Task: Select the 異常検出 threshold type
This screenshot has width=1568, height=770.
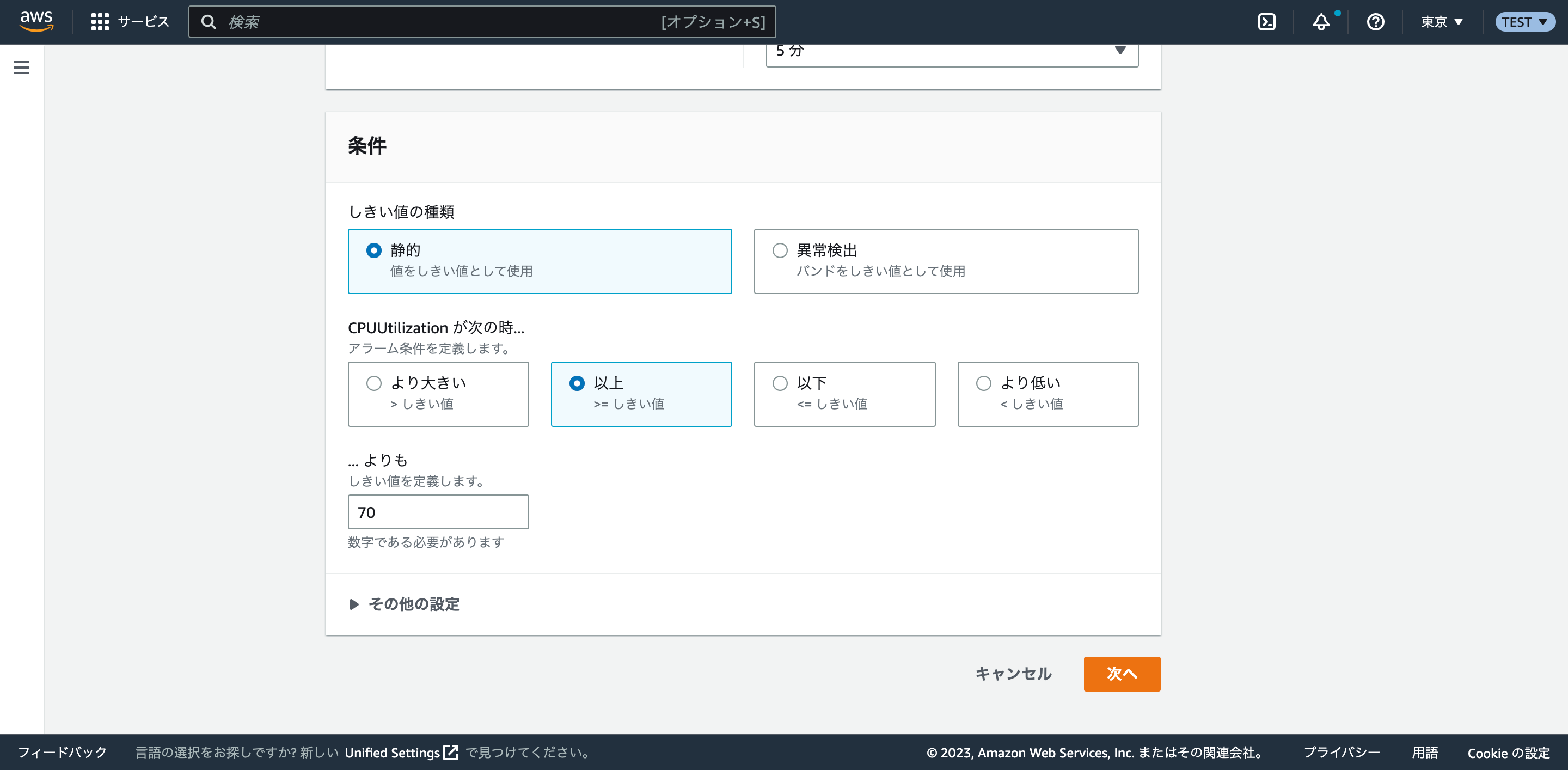Action: point(780,251)
